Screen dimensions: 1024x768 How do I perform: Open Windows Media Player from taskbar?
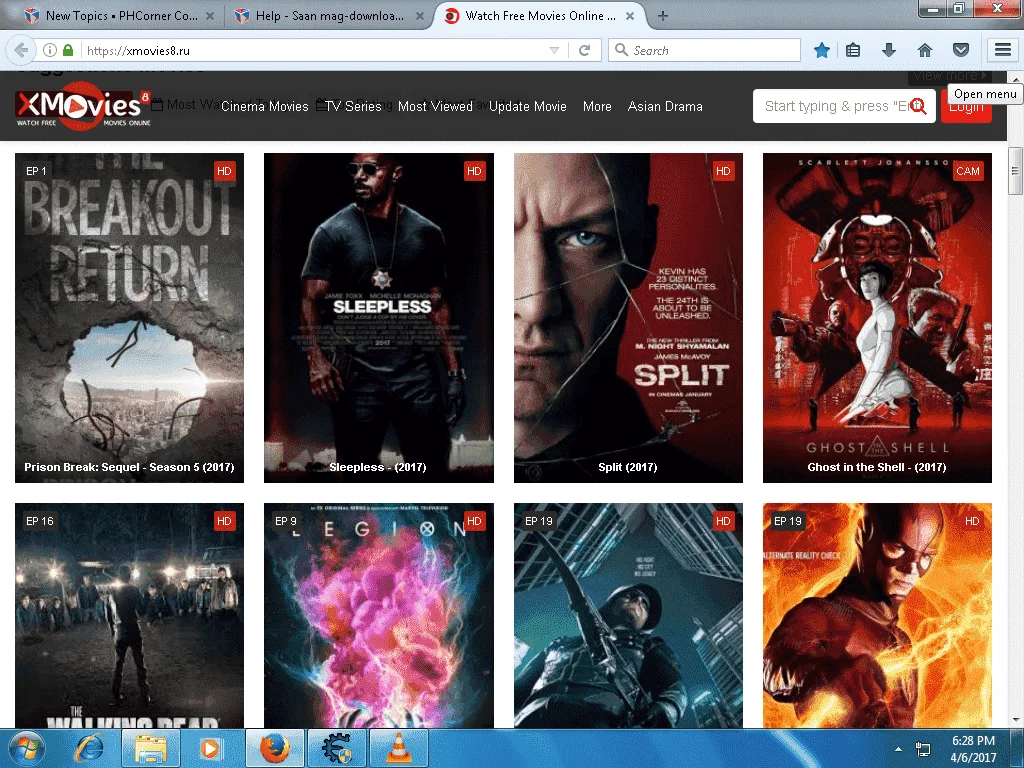[x=210, y=748]
